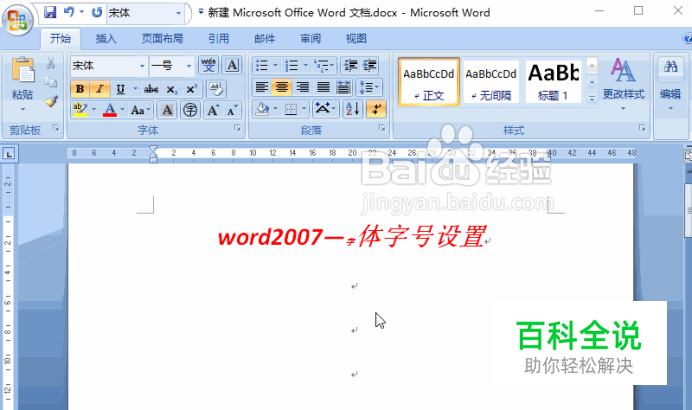Expand numbering list dropdown arrow
Viewport: 692px width, 410px height.
click(305, 65)
